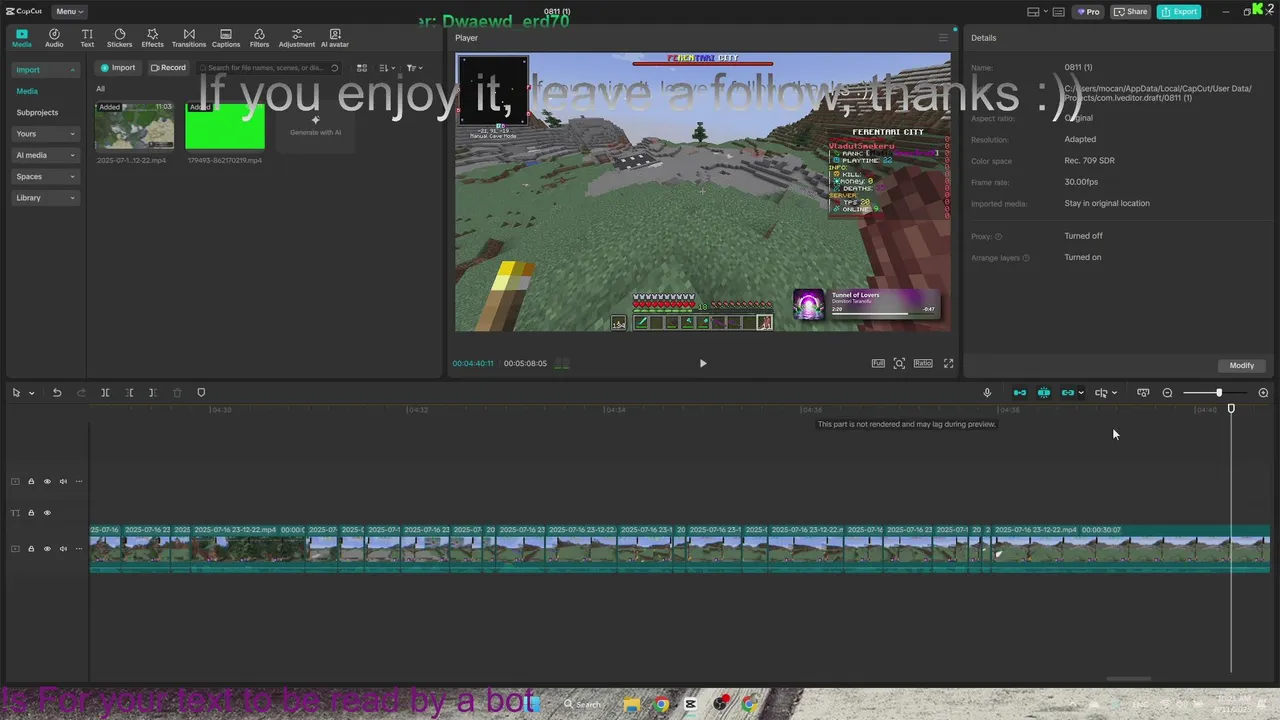Open preview axis settings icon
1280x720 pixels.
click(1143, 393)
